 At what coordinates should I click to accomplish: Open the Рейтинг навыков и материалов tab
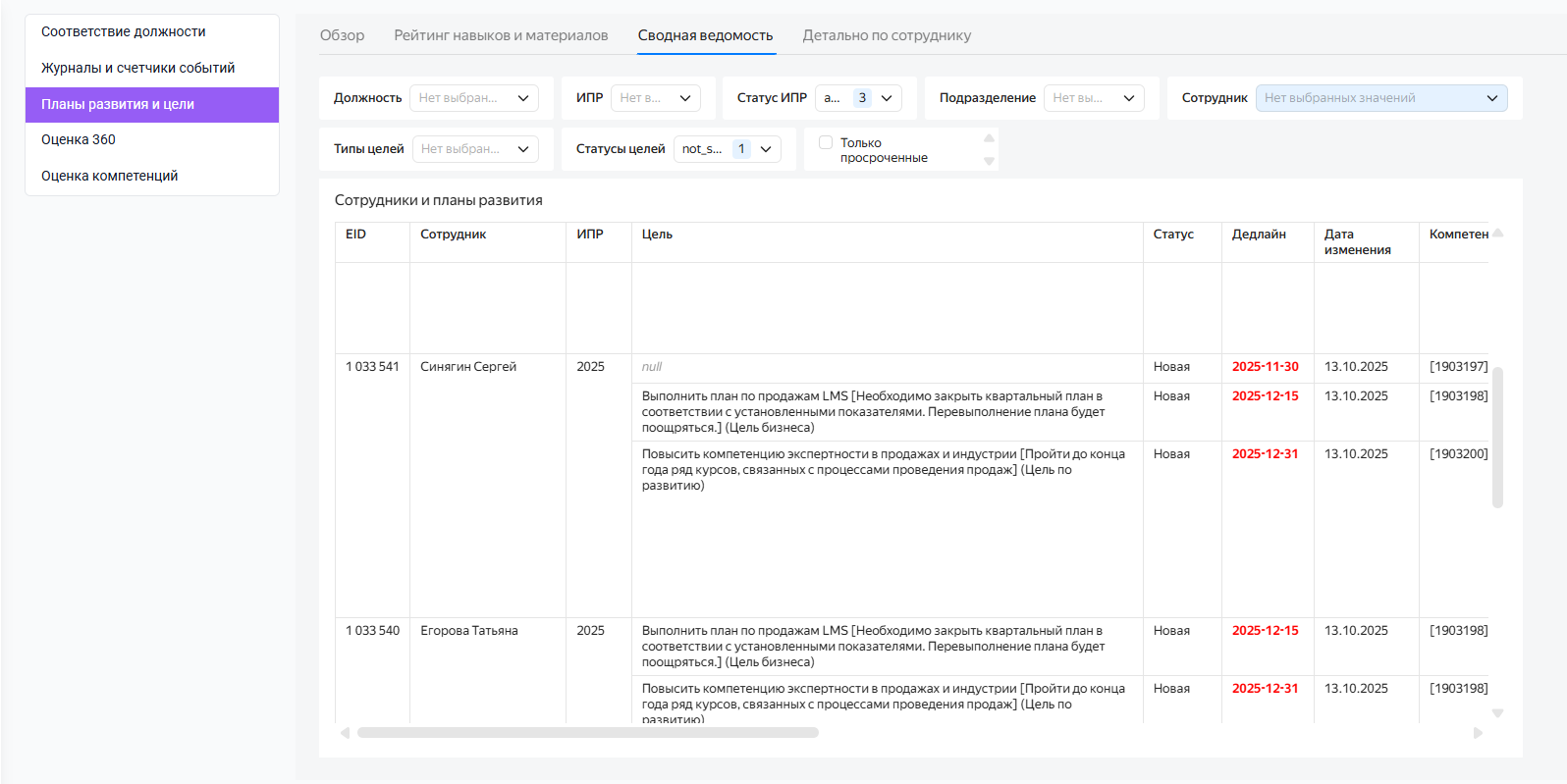[501, 35]
